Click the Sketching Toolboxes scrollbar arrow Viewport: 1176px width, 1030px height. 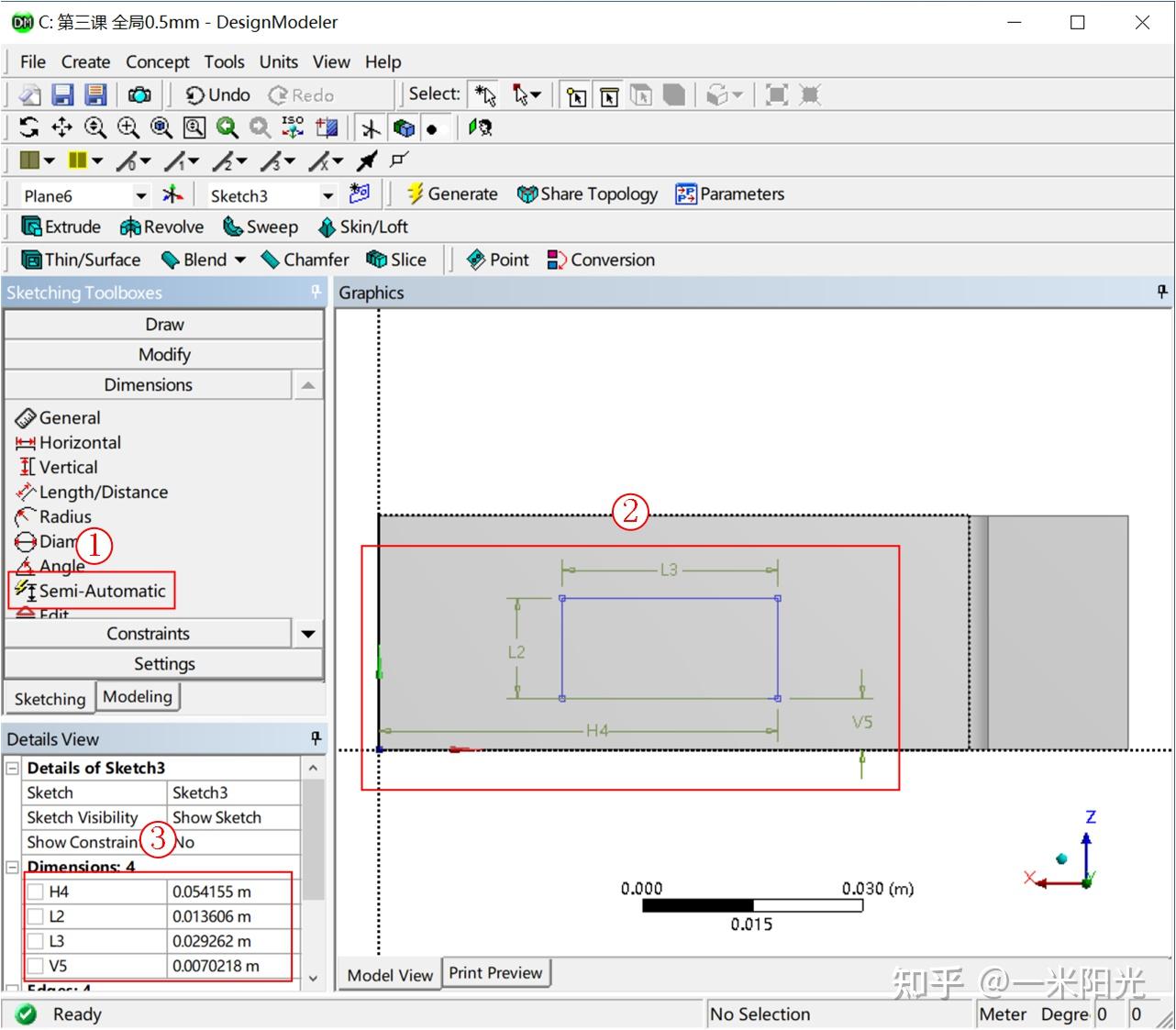tap(308, 384)
